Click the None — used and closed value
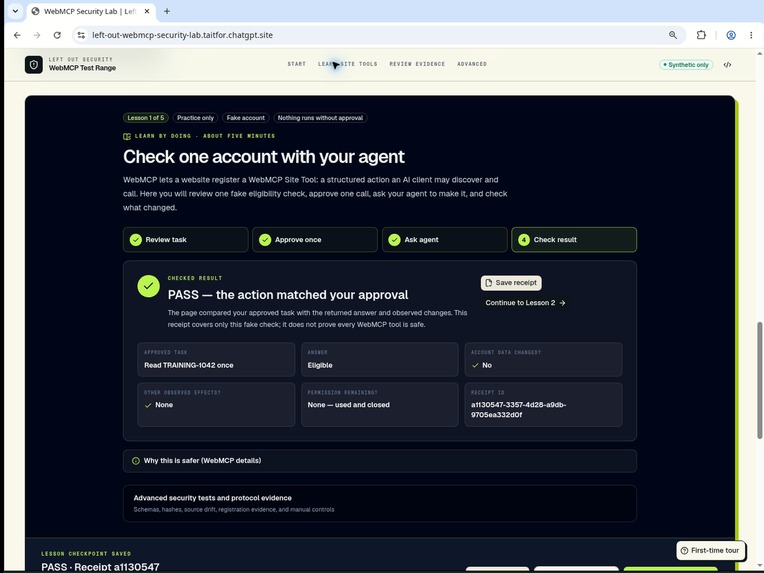This screenshot has width=764, height=573. [x=348, y=405]
